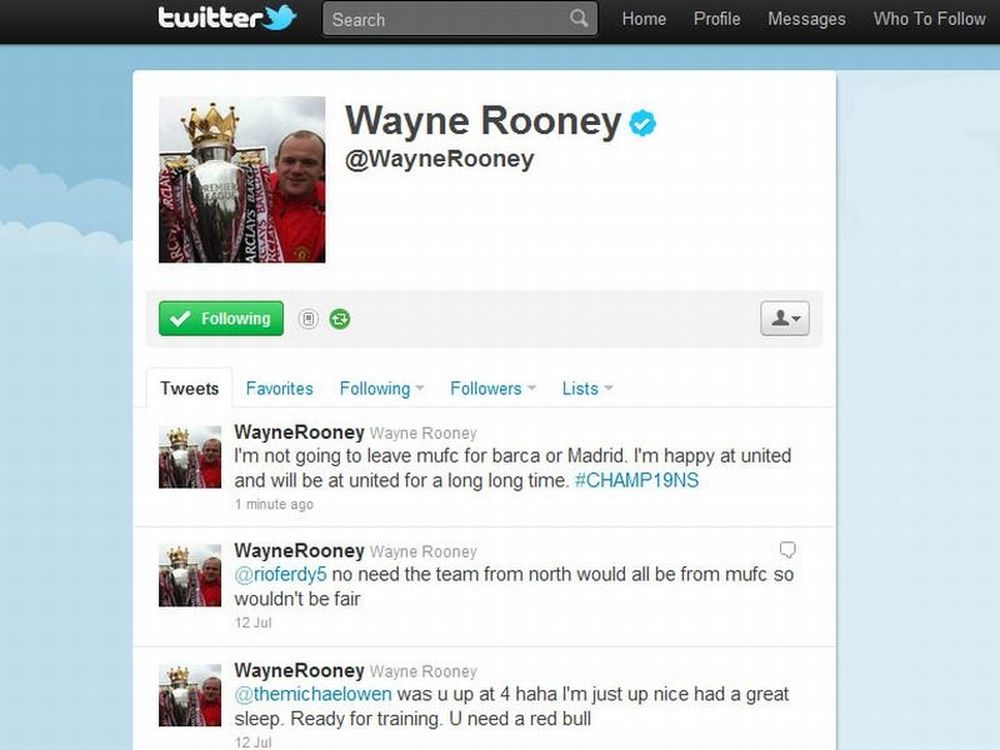The image size is (1000, 750).
Task: Click the Twitter bird logo
Action: click(281, 18)
